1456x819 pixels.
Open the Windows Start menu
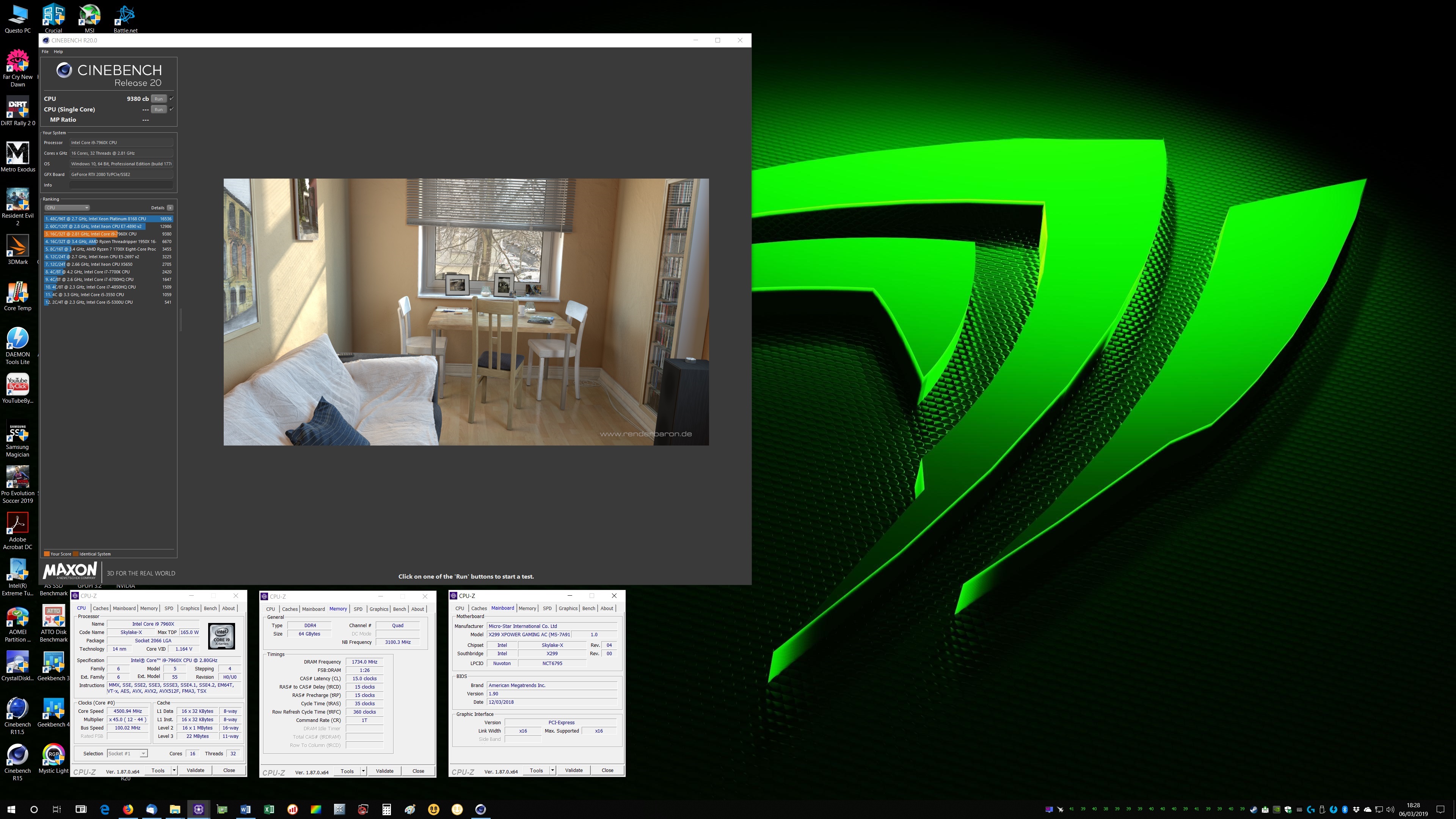click(x=11, y=810)
